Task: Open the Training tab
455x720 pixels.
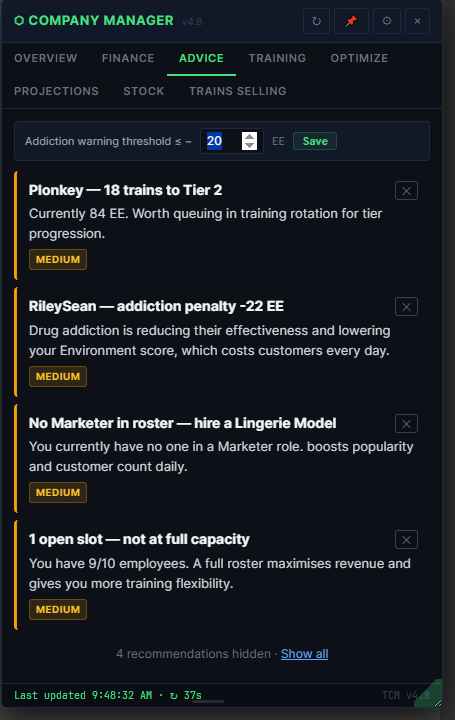Action: click(277, 58)
